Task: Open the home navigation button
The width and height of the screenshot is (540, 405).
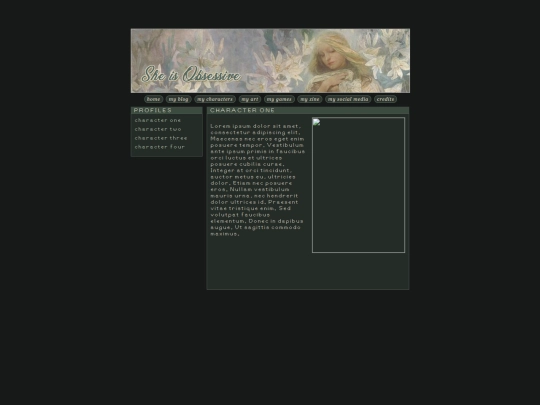Action: coord(153,99)
